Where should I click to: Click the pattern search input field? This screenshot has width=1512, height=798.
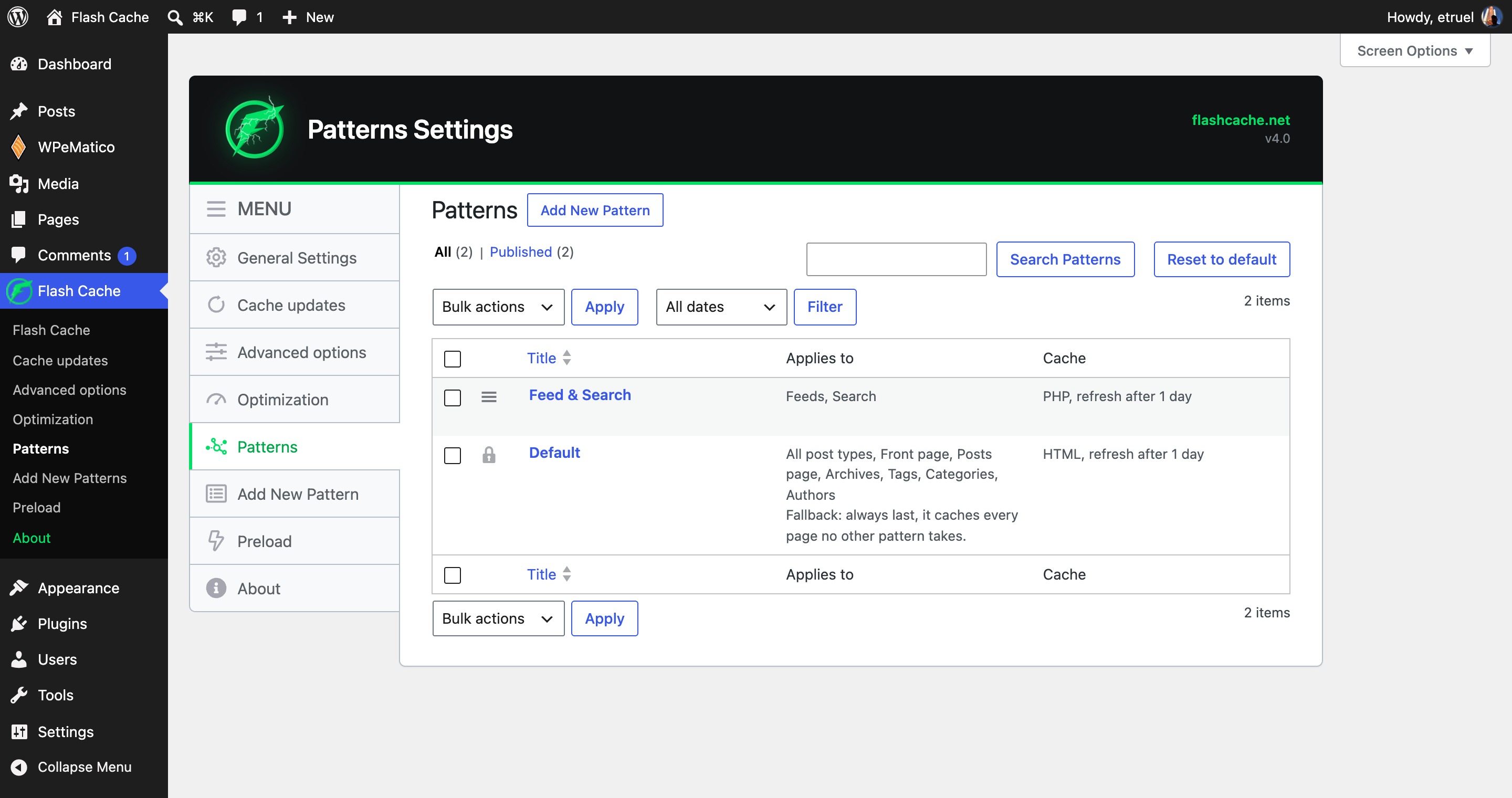pyautogui.click(x=896, y=259)
